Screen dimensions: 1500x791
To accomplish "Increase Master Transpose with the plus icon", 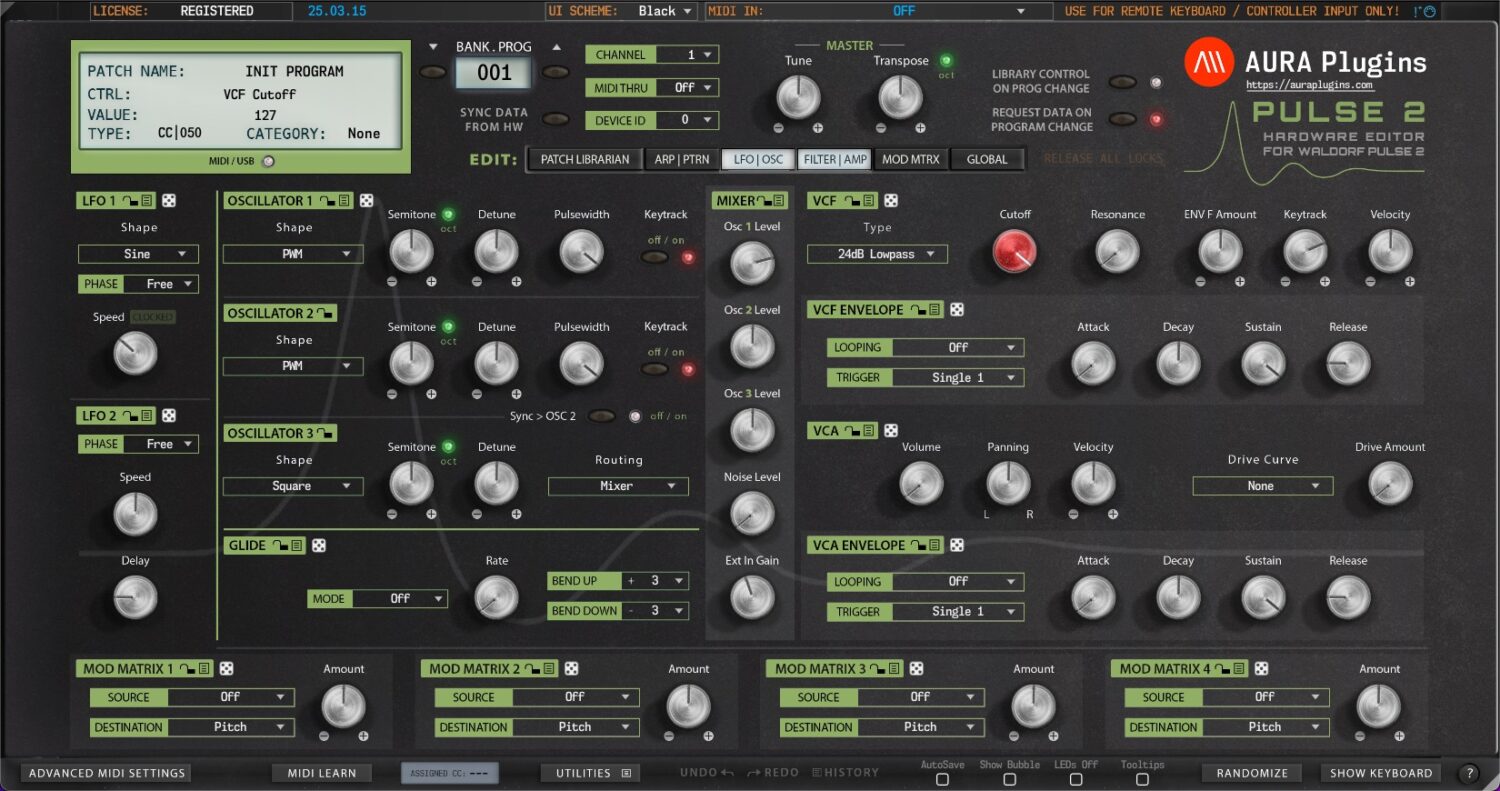I will point(920,128).
